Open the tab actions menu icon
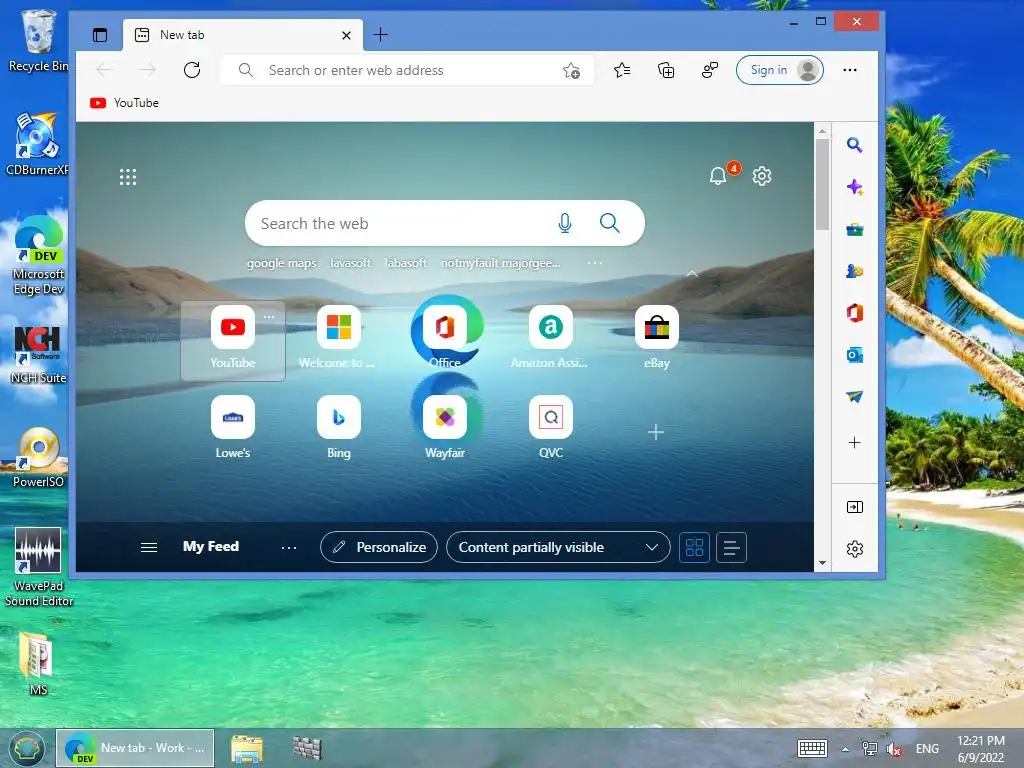 (x=100, y=35)
